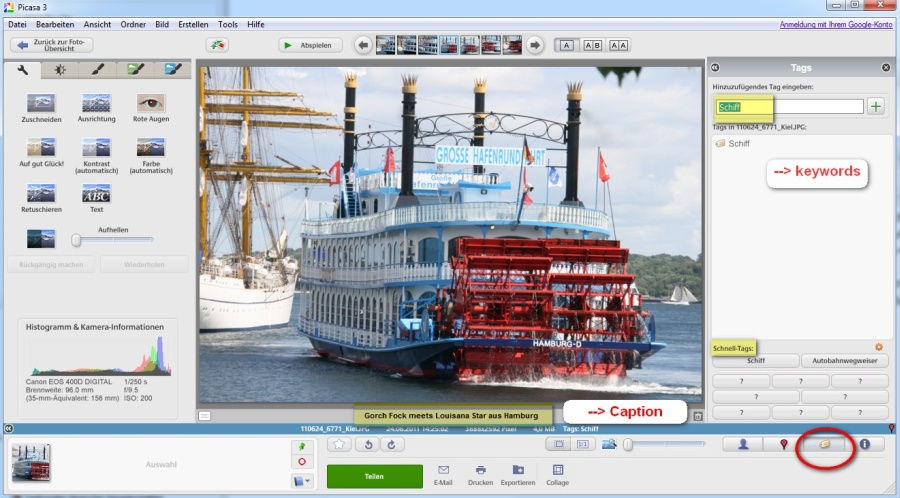Hold selection with the green pin icon

302,446
